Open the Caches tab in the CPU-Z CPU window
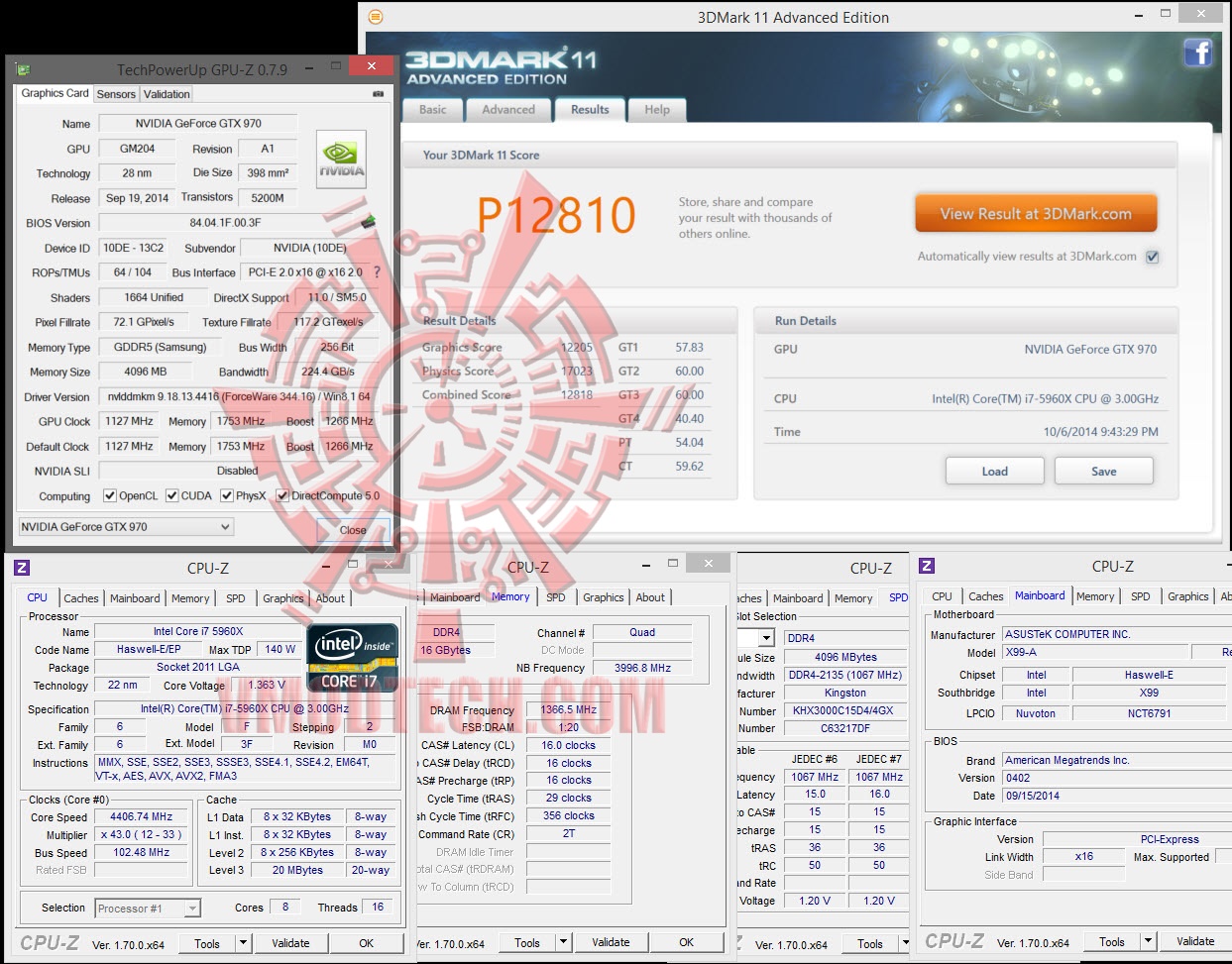 click(x=81, y=598)
